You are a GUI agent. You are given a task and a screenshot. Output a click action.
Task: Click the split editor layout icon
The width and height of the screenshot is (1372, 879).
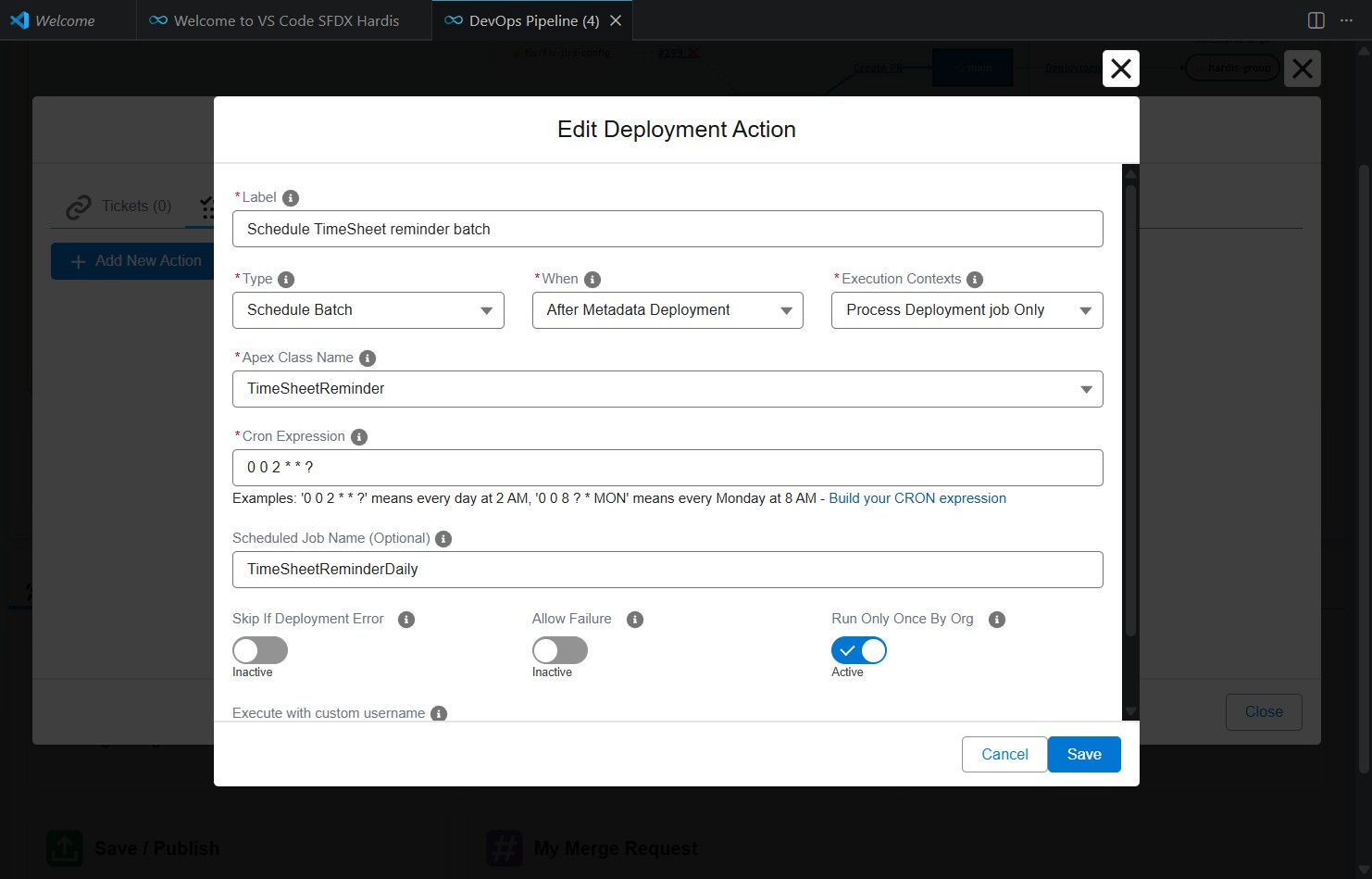[1316, 20]
